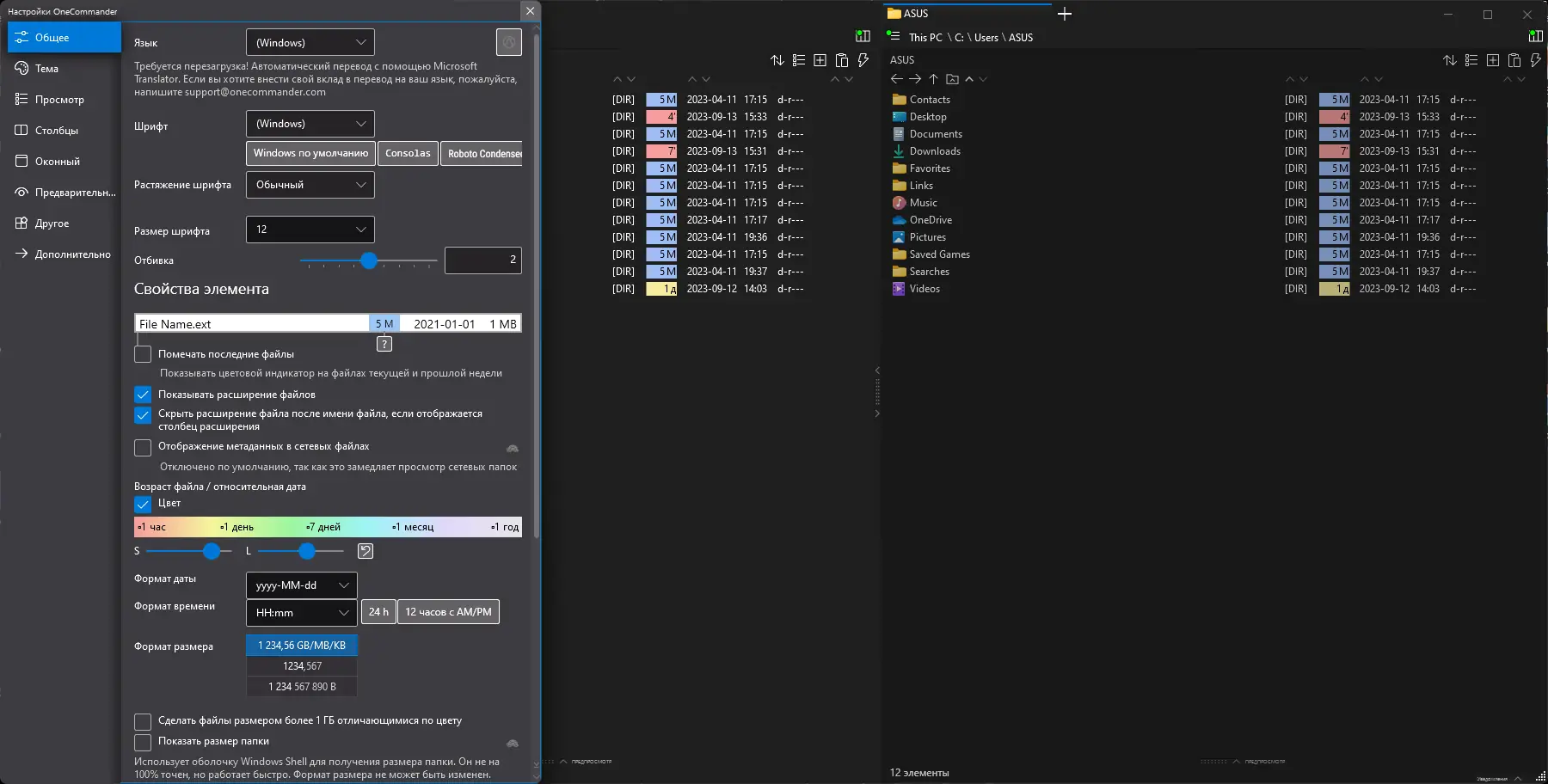Click the lightning actions icon in right pane
This screenshot has height=784, width=1548.
click(x=1535, y=60)
